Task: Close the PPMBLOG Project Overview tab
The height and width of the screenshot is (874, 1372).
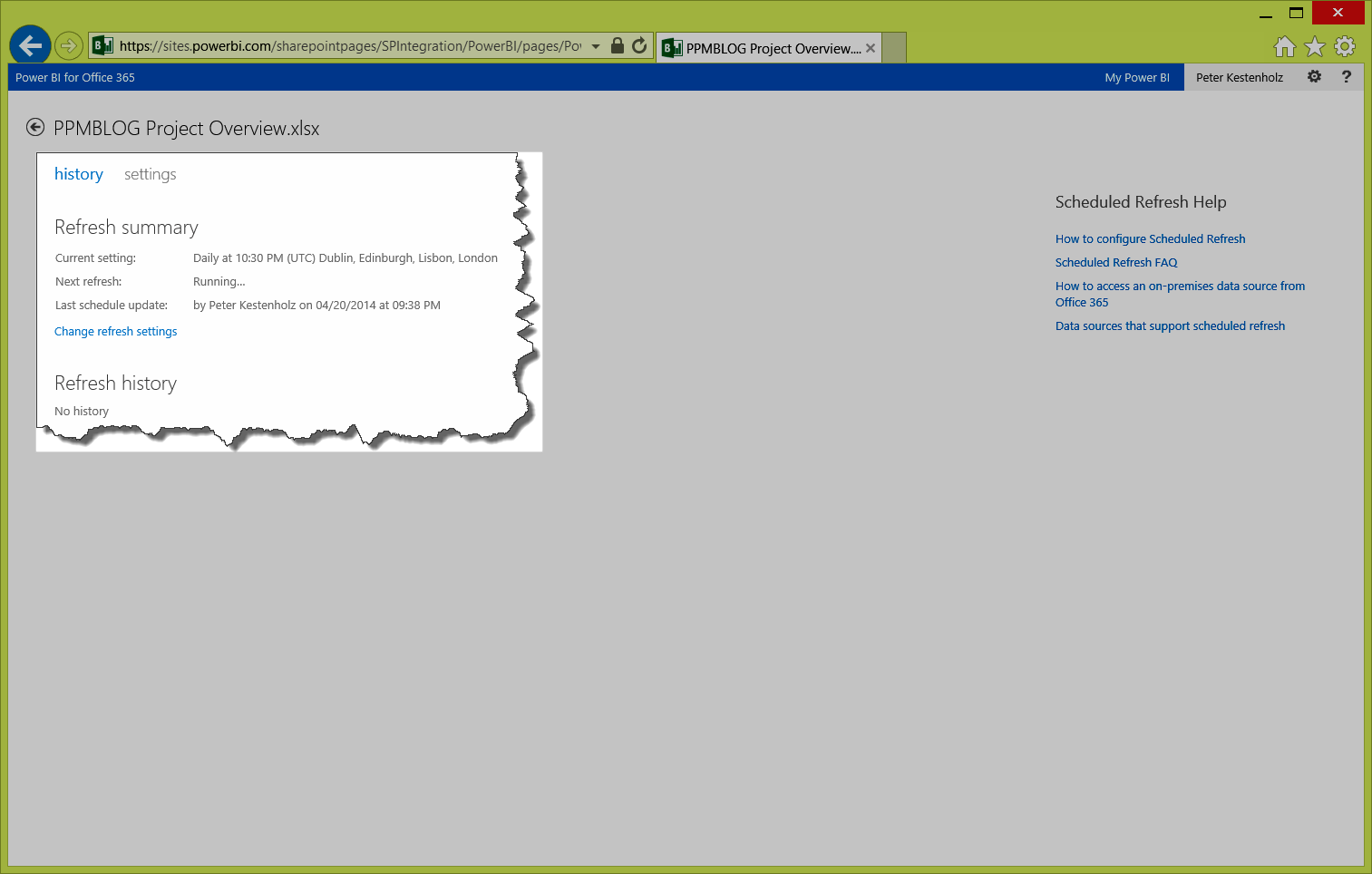Action: [x=871, y=48]
